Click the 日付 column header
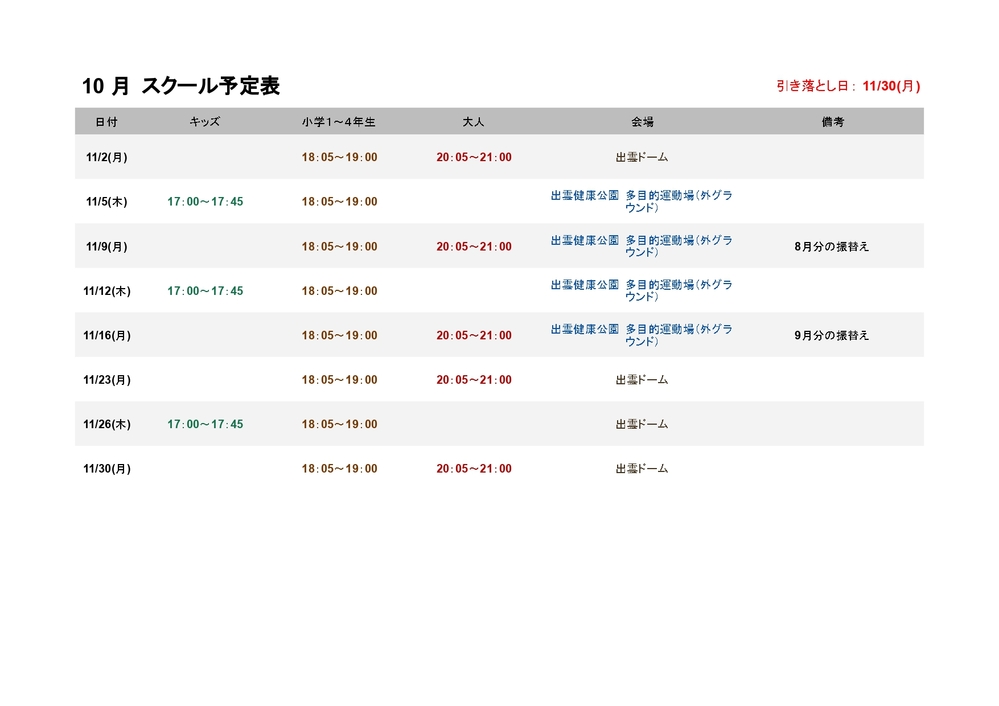Screen dimensions: 999x706 pyautogui.click(x=106, y=122)
